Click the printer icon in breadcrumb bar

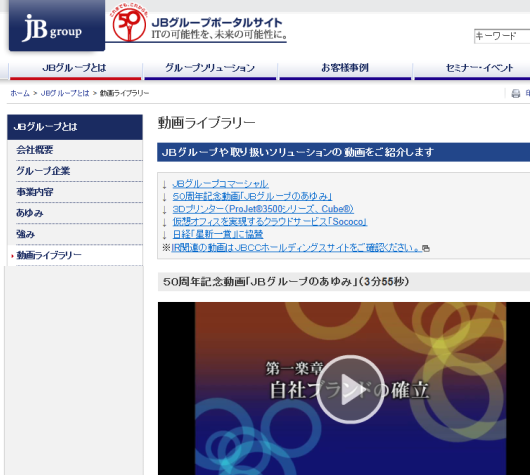(x=515, y=93)
